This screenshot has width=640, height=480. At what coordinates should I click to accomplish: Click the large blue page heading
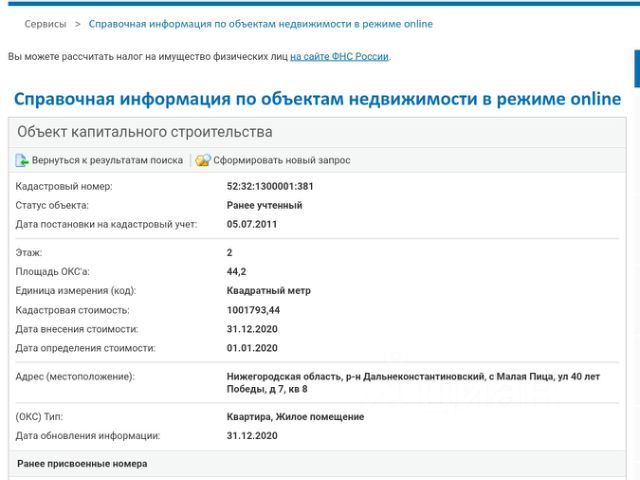pos(318,99)
